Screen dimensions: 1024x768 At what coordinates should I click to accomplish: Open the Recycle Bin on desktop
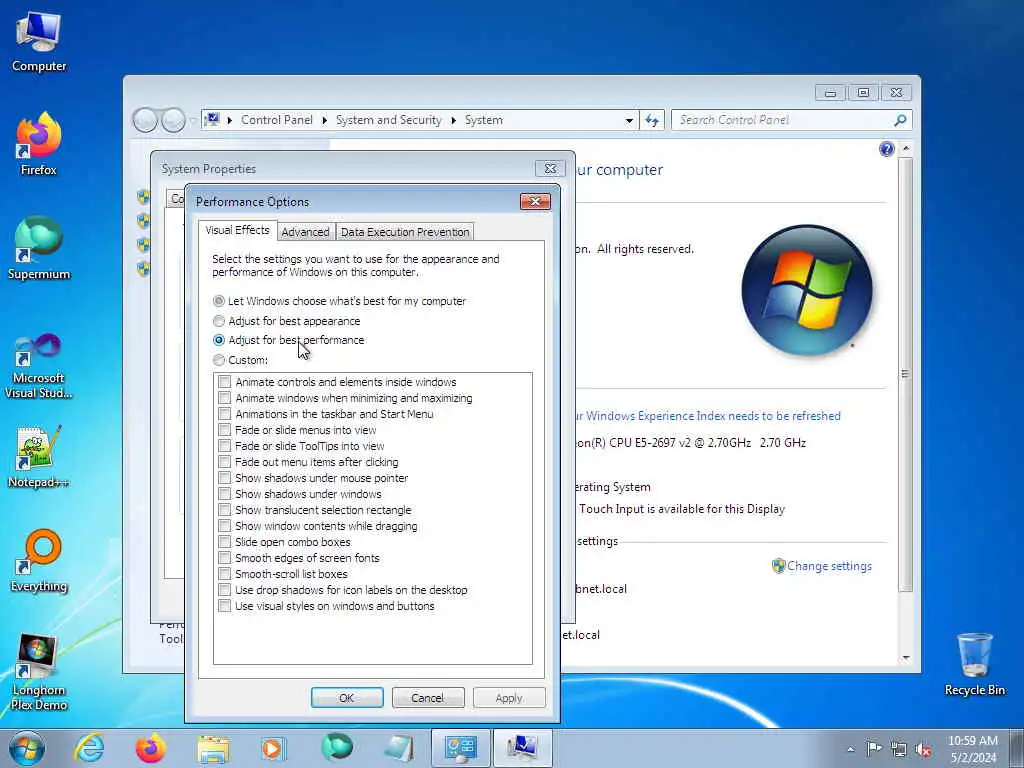tap(974, 664)
